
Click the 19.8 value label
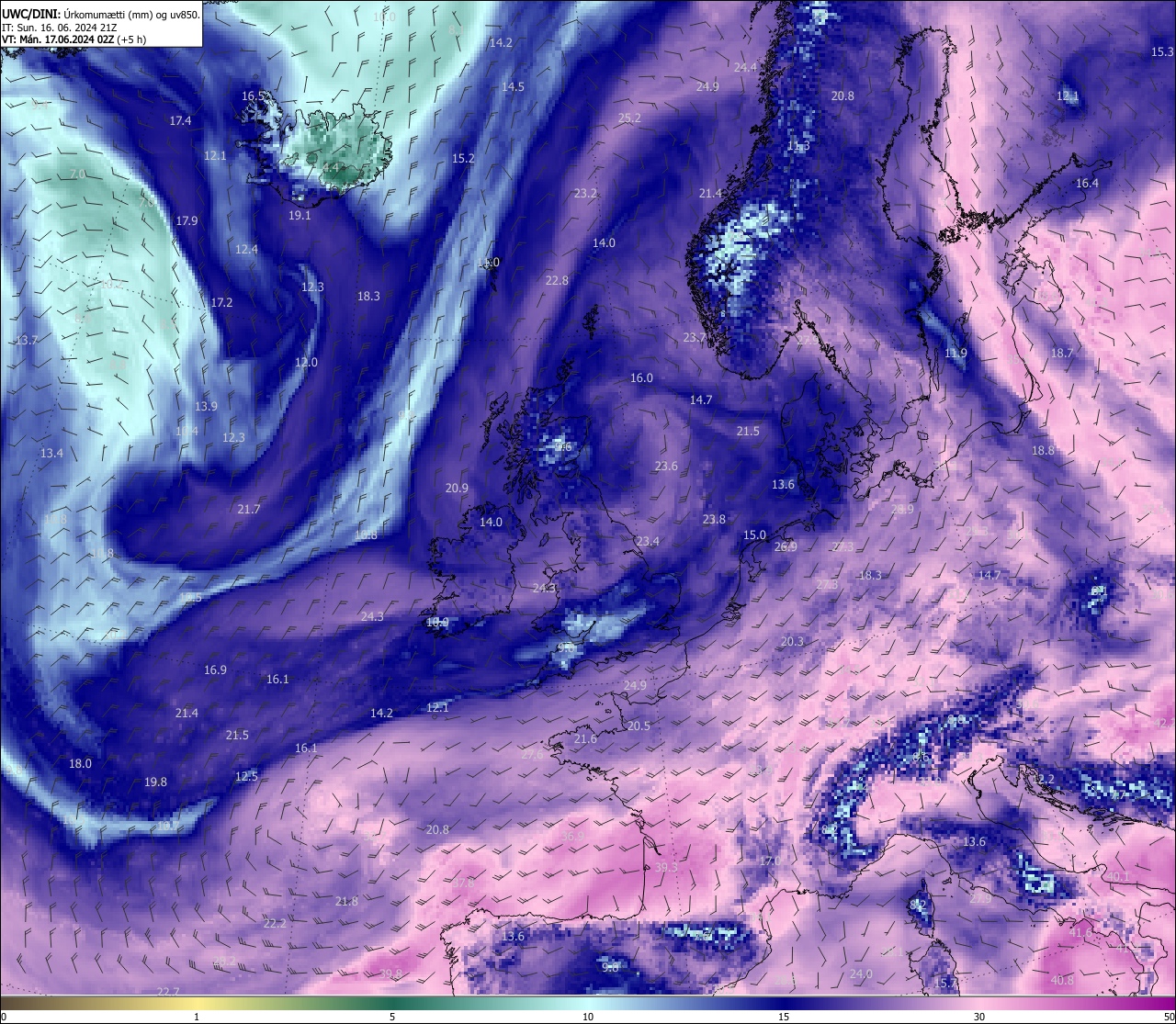click(x=155, y=782)
